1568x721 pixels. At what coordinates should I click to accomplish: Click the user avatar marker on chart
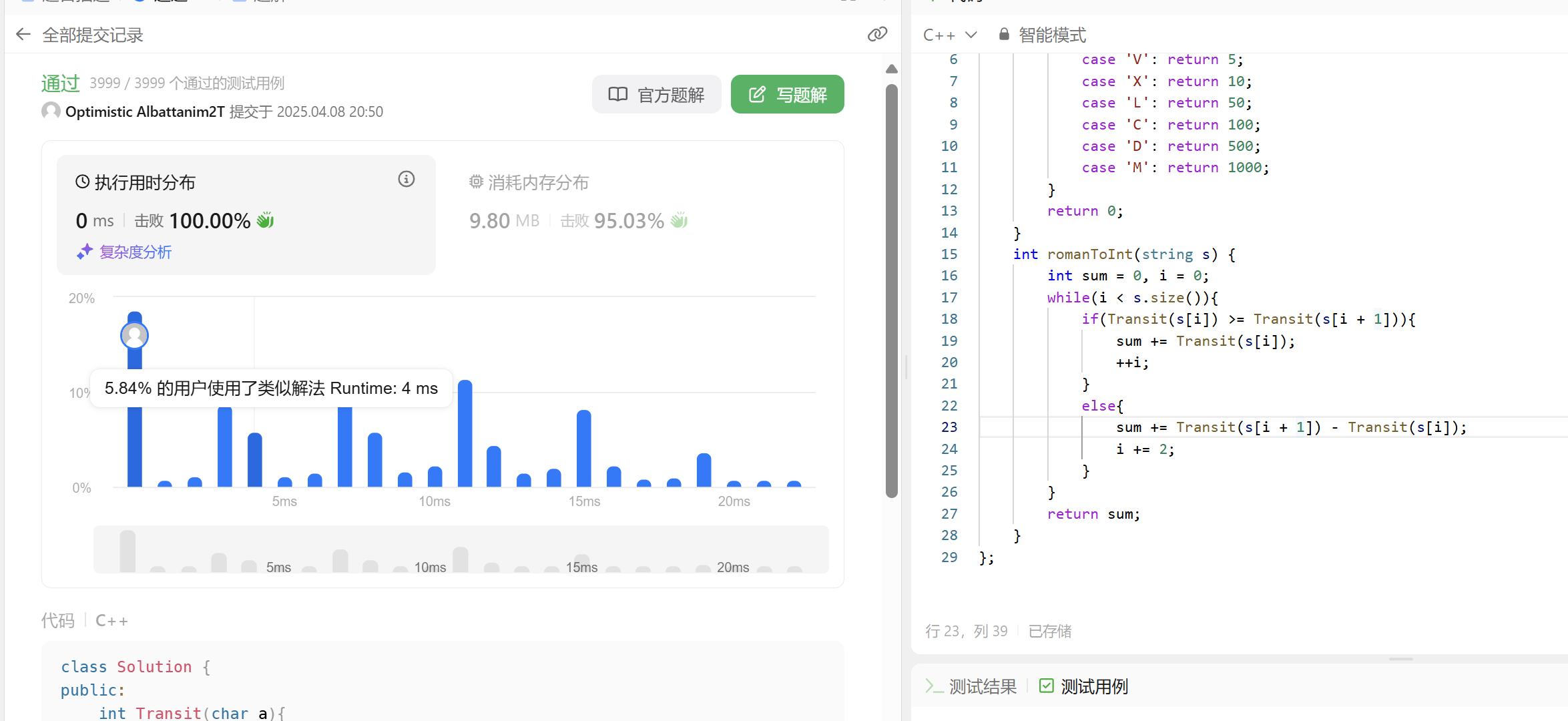[134, 335]
